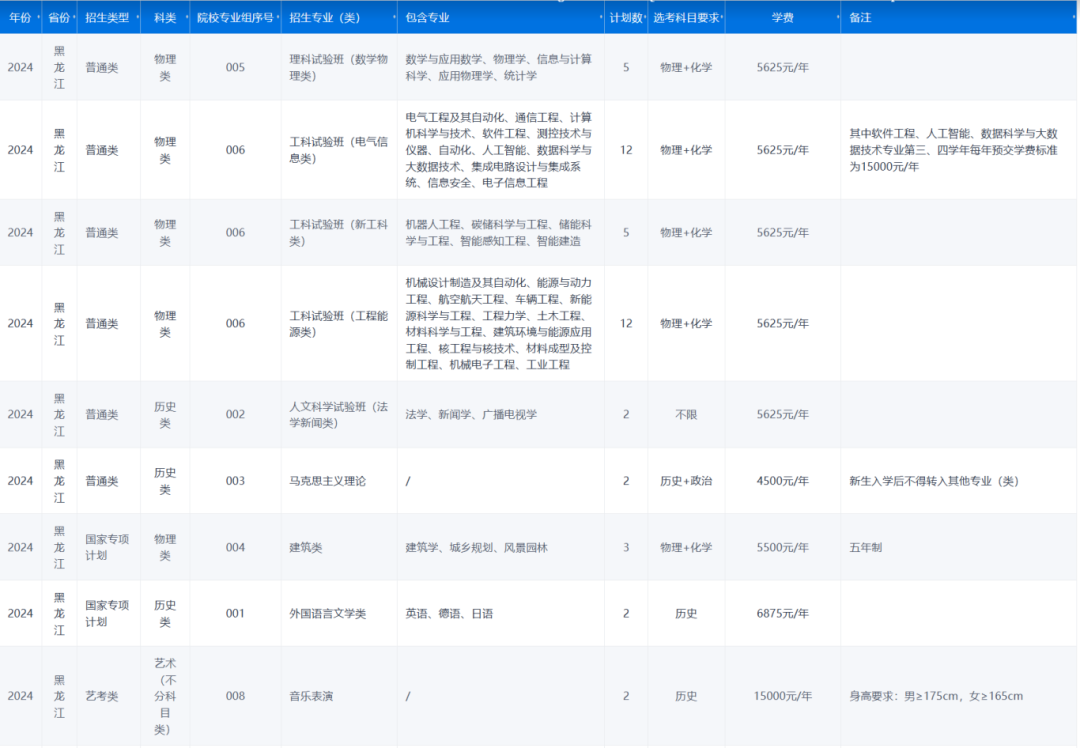The image size is (1080, 748).
Task: Click the sort arrow on 学费 column
Action: [x=837, y=16]
